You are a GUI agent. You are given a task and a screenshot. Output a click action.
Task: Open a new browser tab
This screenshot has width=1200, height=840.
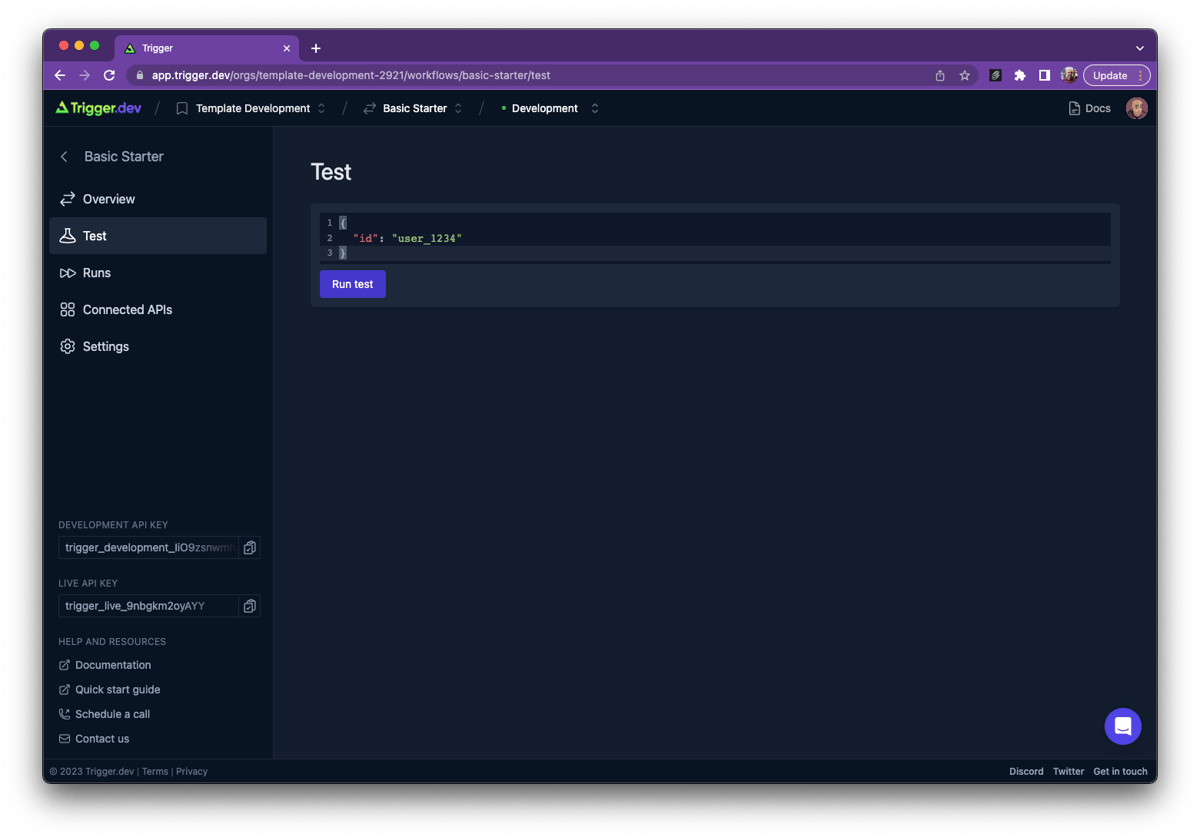[x=316, y=48]
